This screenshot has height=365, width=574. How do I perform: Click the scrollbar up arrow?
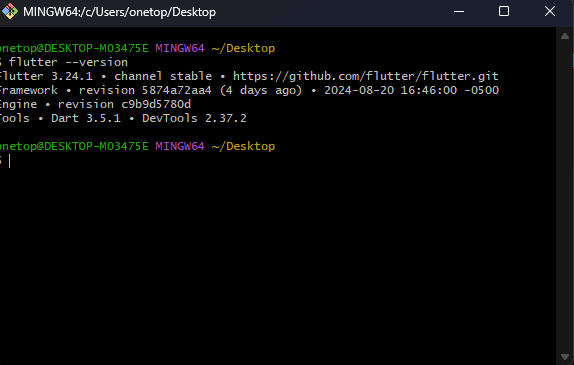pyautogui.click(x=565, y=36)
